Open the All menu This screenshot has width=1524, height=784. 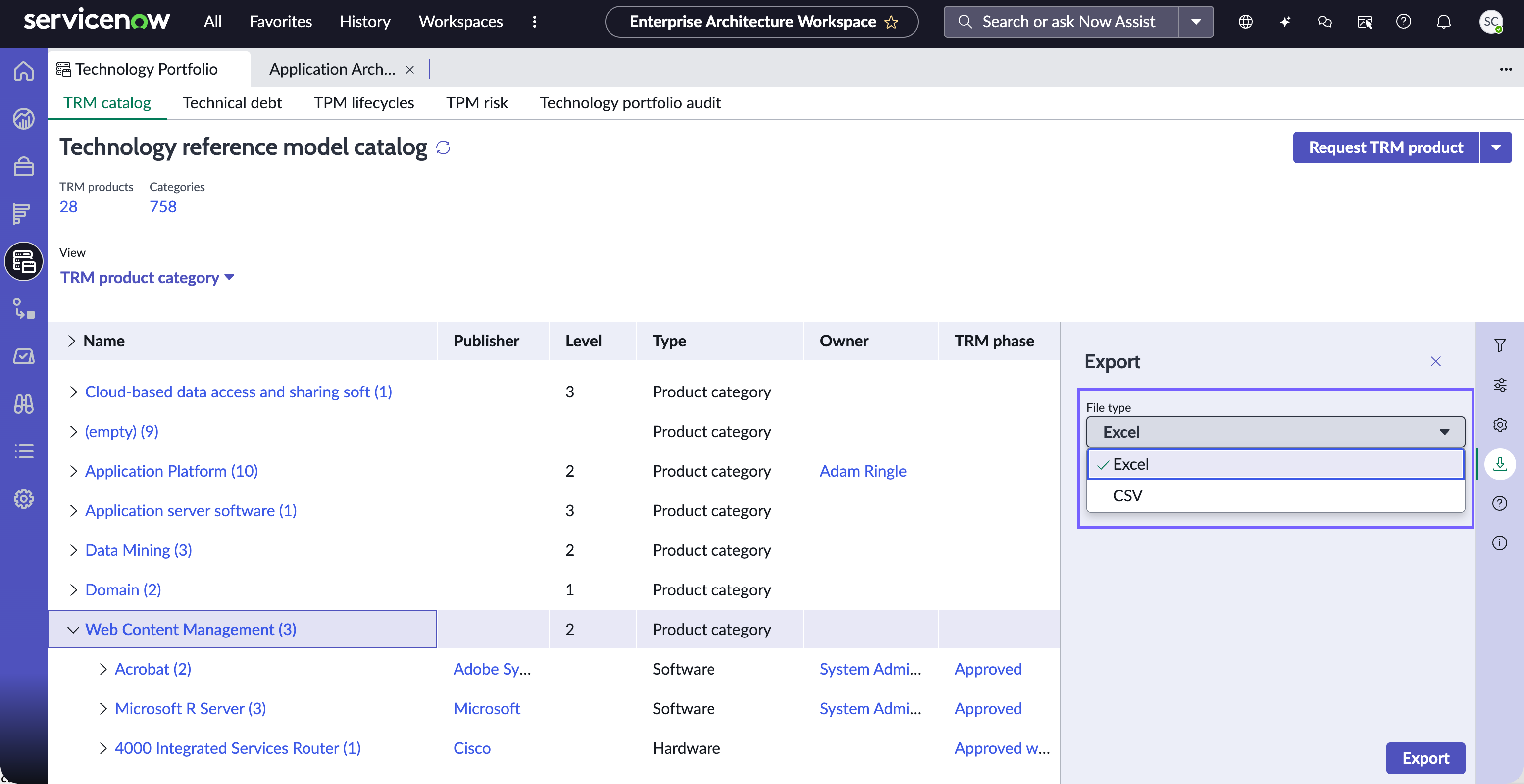pos(212,22)
